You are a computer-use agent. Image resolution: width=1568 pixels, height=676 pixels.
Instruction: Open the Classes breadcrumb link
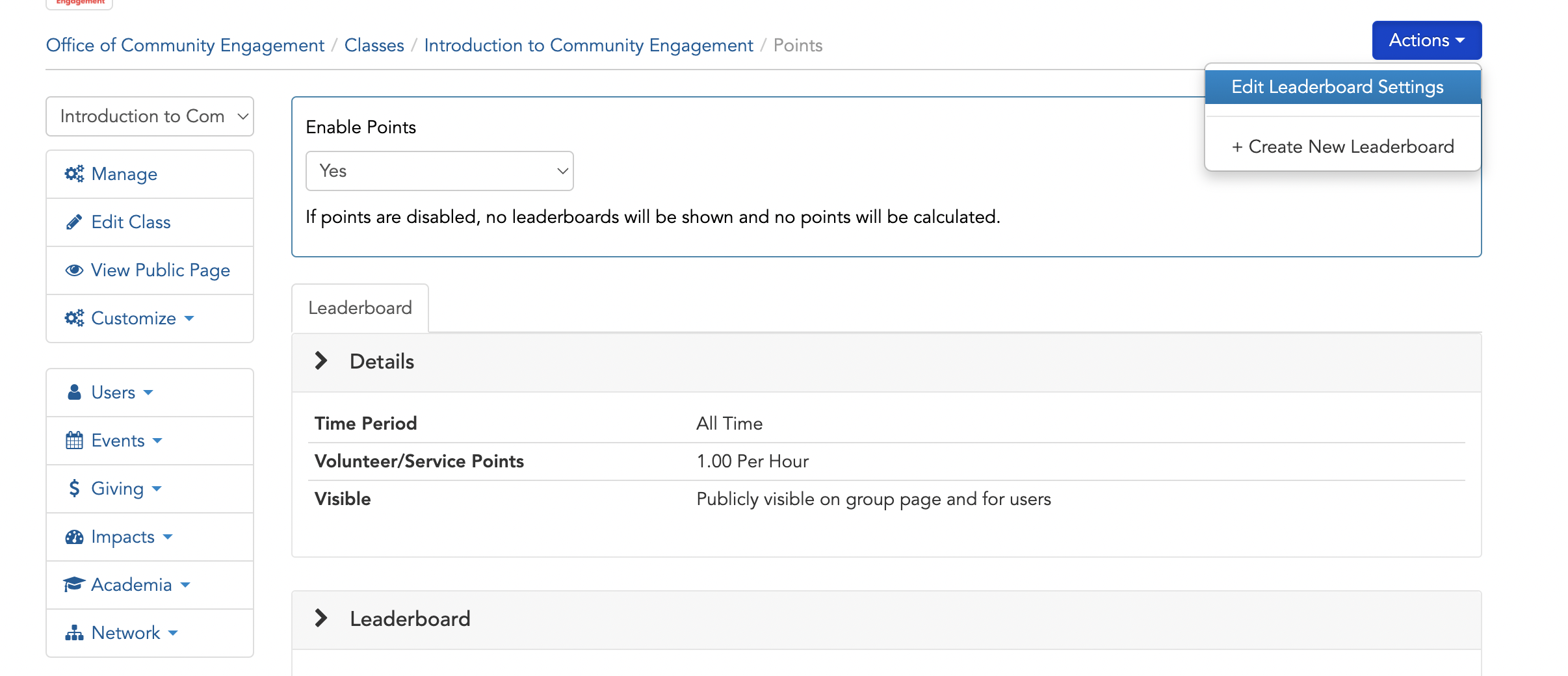coord(374,45)
